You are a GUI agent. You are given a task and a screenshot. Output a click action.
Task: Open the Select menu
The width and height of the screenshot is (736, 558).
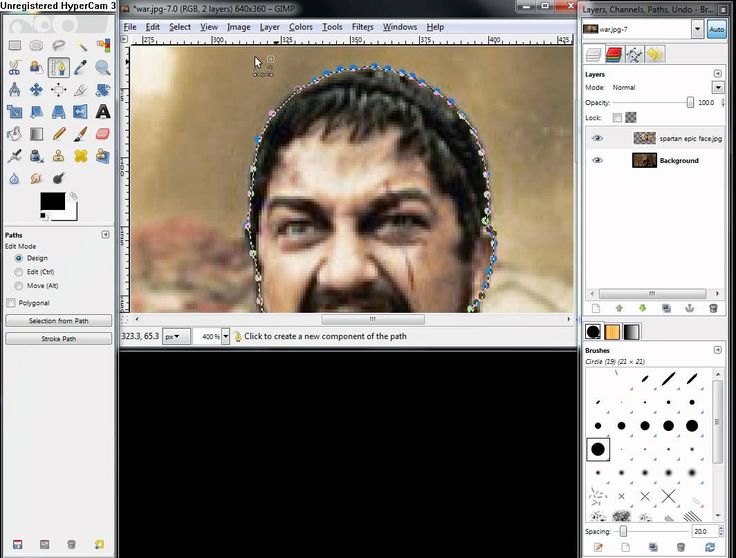click(180, 27)
